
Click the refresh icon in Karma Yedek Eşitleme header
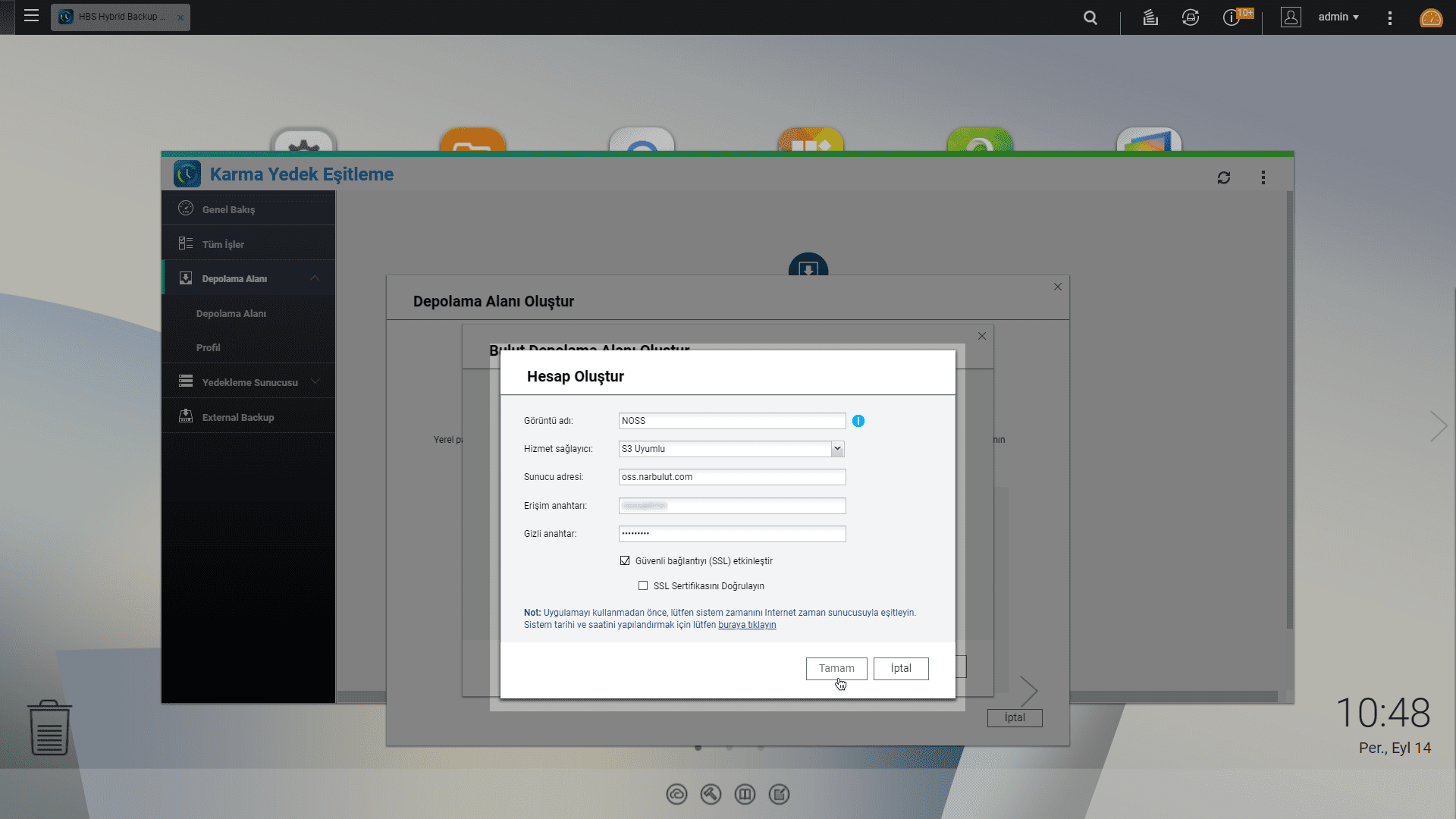coord(1224,177)
